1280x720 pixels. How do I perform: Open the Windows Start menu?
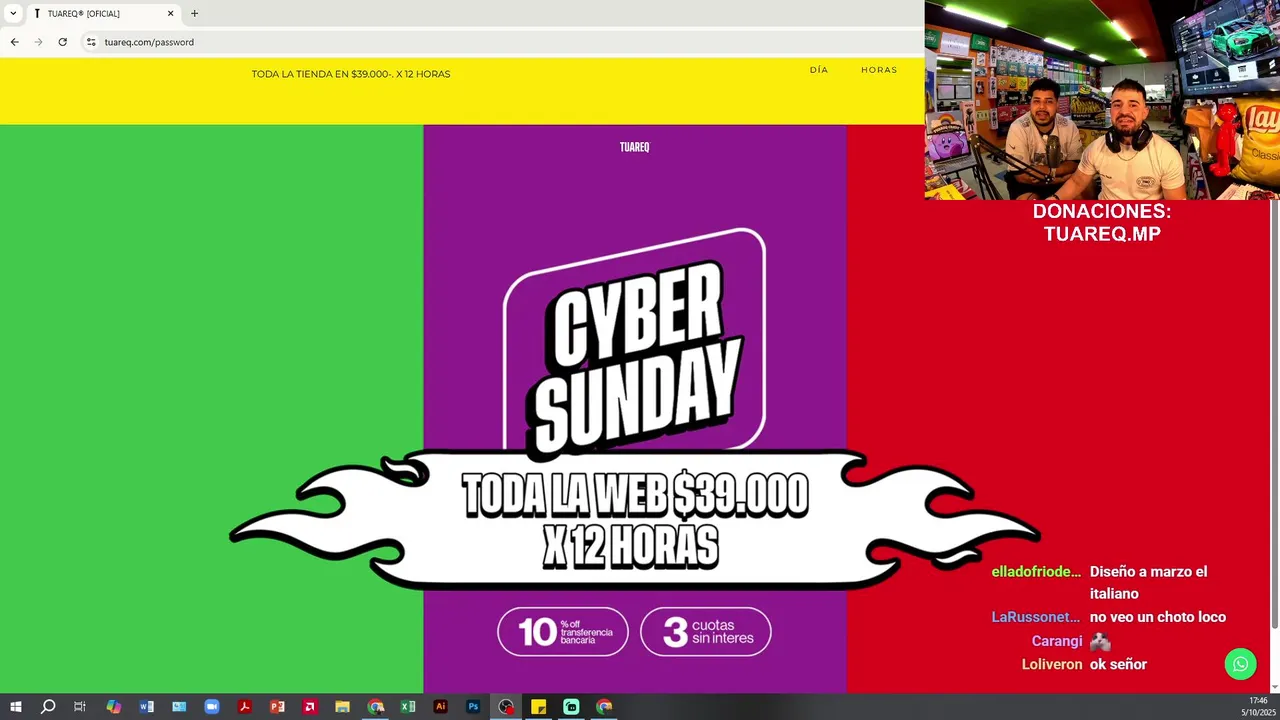click(15, 707)
